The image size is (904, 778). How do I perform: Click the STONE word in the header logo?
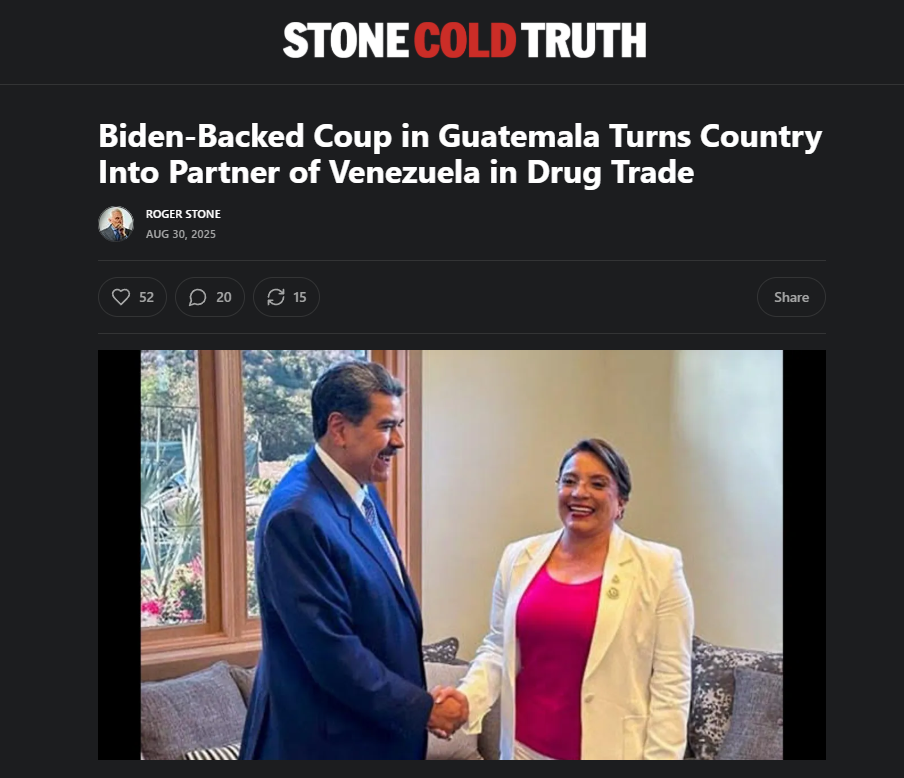346,40
